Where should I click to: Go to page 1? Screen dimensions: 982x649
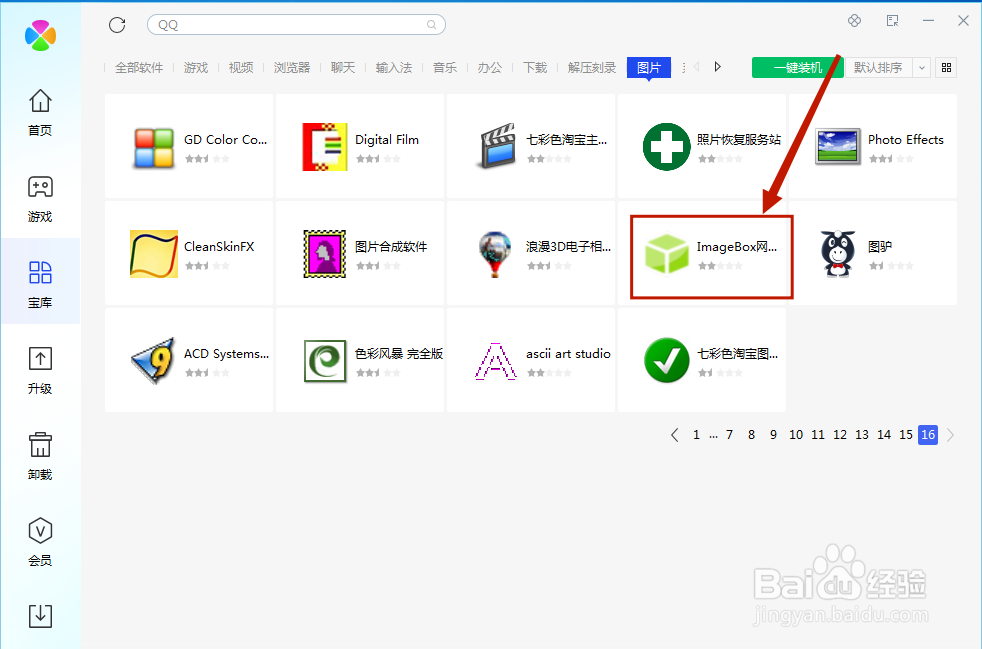696,435
